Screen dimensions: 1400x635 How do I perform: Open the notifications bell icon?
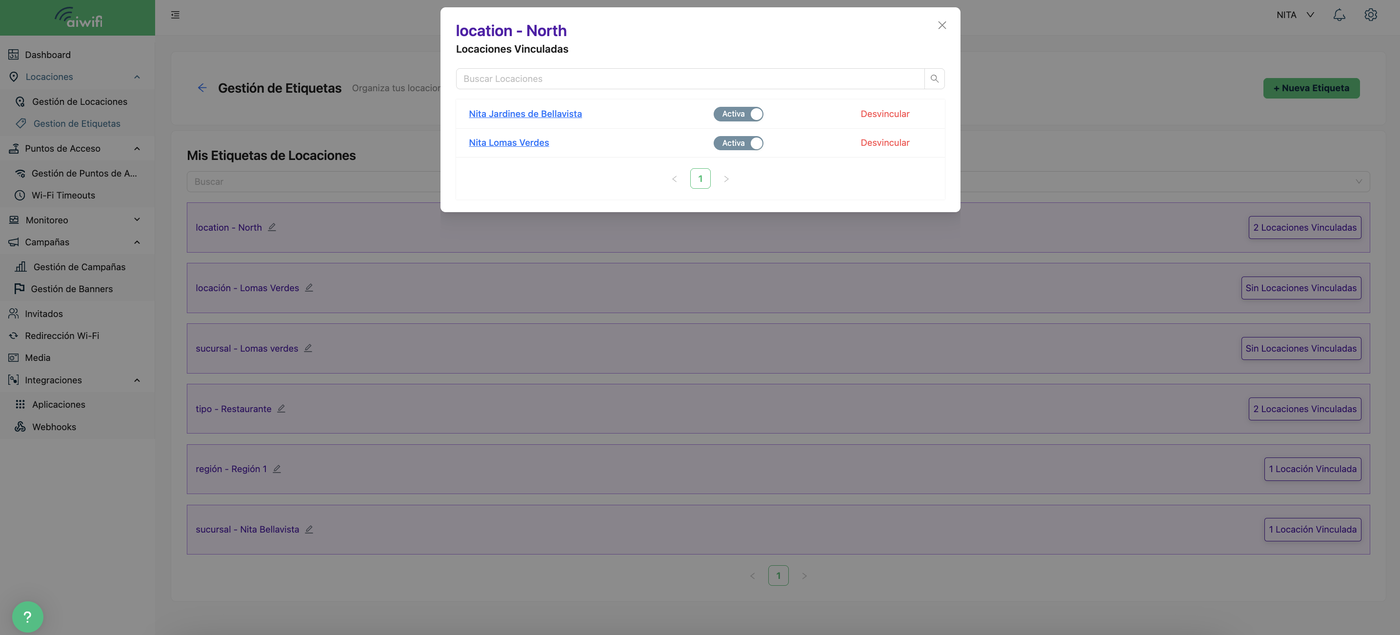pos(1339,15)
